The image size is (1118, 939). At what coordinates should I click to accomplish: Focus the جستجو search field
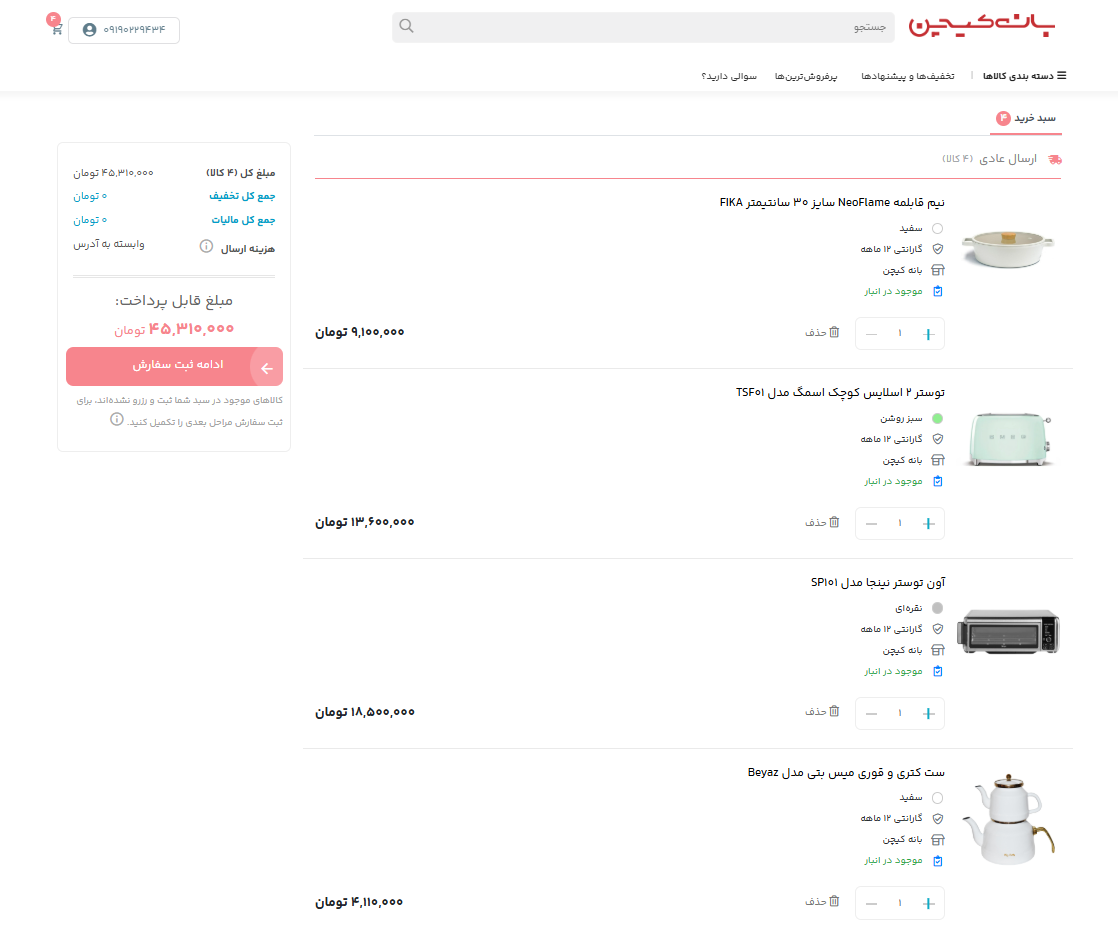pyautogui.click(x=643, y=27)
